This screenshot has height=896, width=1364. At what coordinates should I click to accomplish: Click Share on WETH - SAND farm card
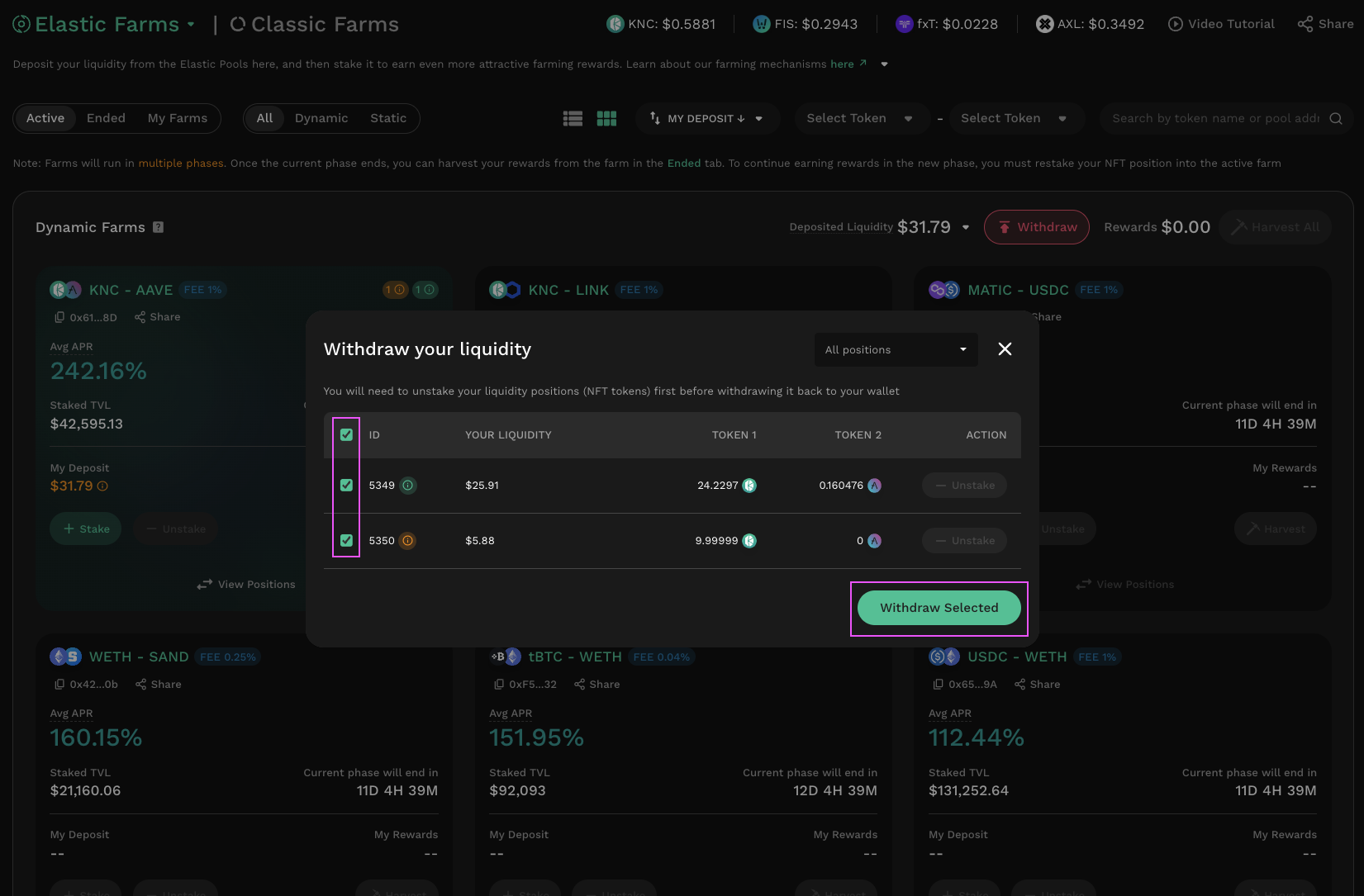tap(159, 685)
